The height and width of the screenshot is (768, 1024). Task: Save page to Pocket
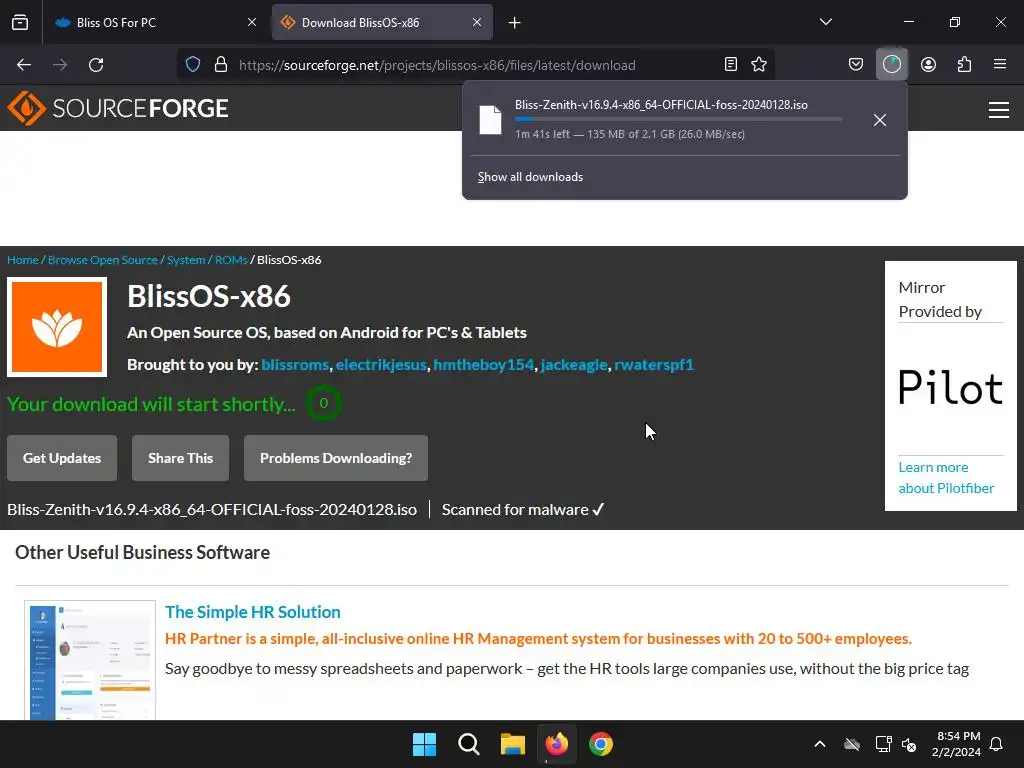coord(856,65)
